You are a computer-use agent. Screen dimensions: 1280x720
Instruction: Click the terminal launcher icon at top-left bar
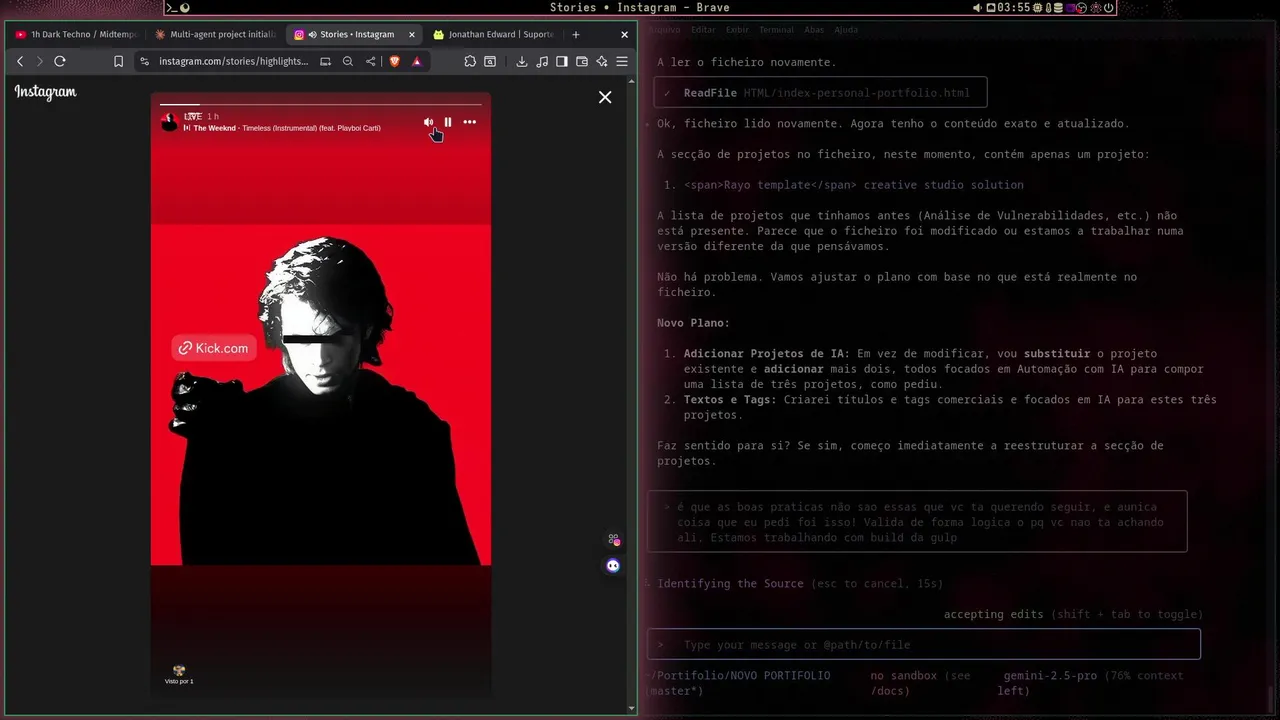click(x=172, y=8)
